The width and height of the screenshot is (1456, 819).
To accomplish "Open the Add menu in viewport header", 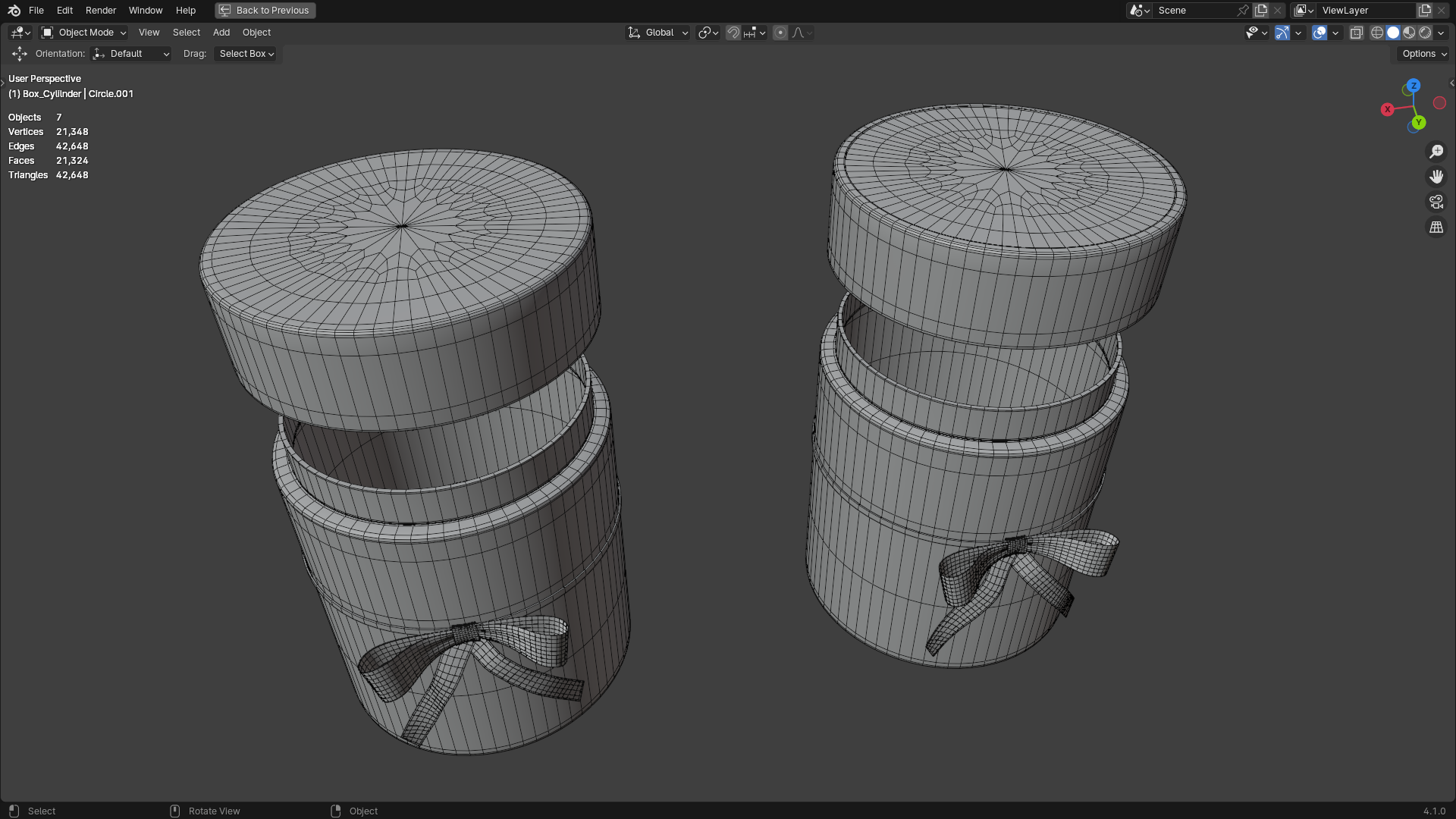I will pyautogui.click(x=221, y=33).
